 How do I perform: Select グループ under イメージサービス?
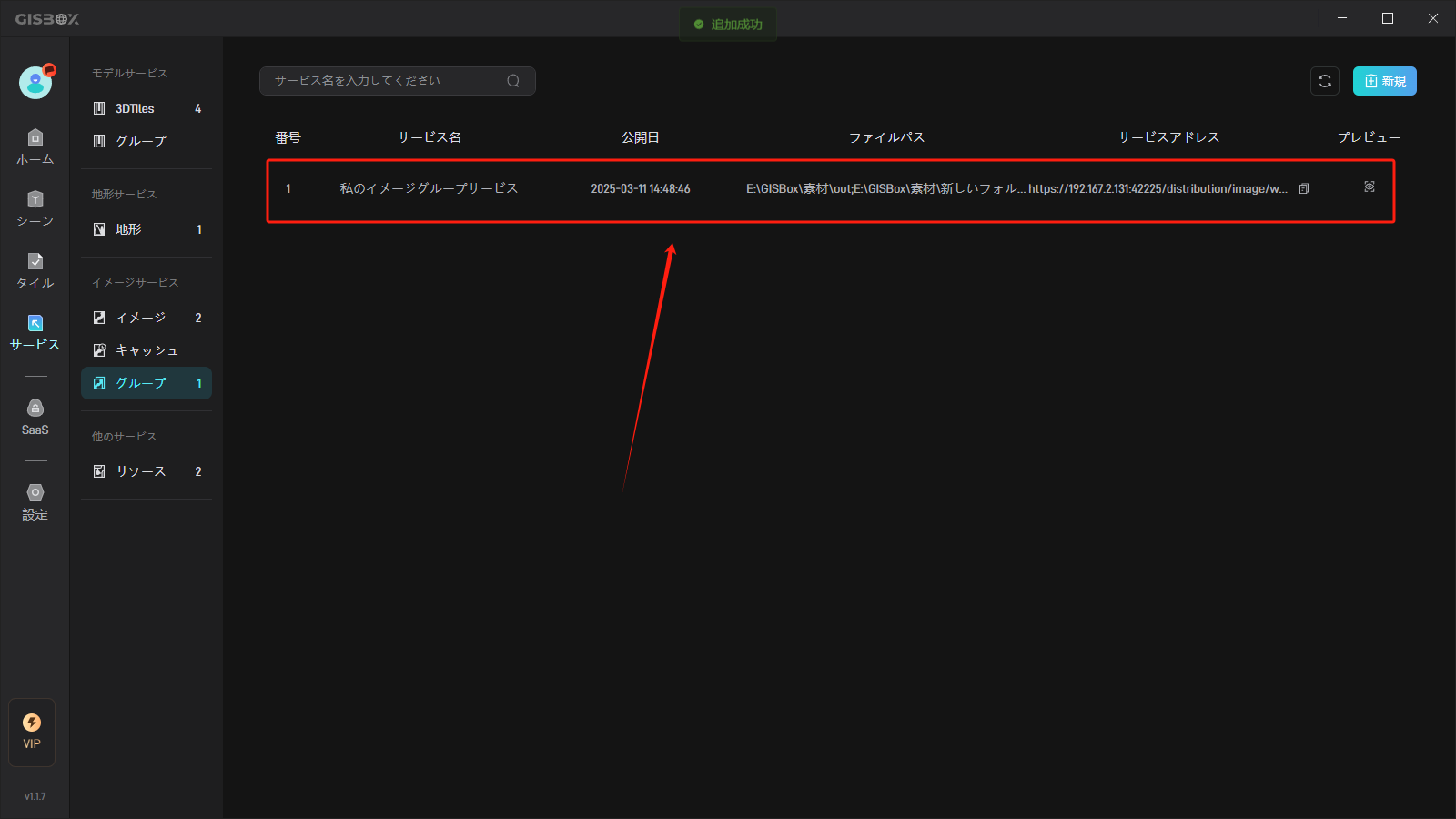(x=147, y=383)
